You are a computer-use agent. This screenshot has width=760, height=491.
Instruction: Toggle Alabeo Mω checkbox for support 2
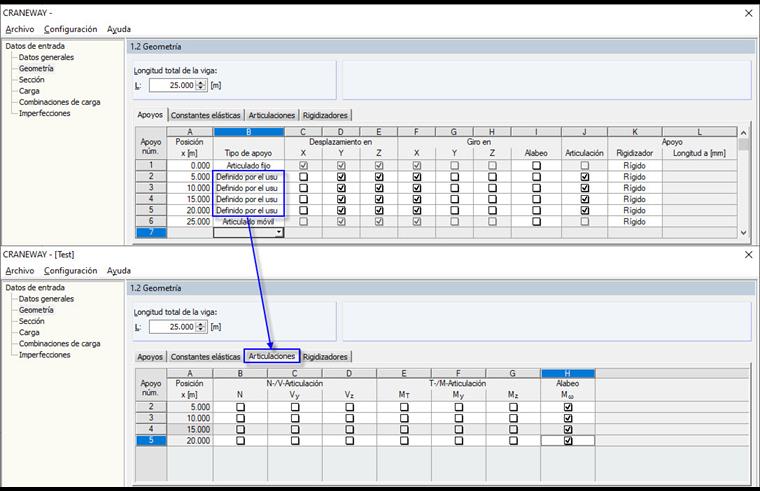click(x=568, y=407)
